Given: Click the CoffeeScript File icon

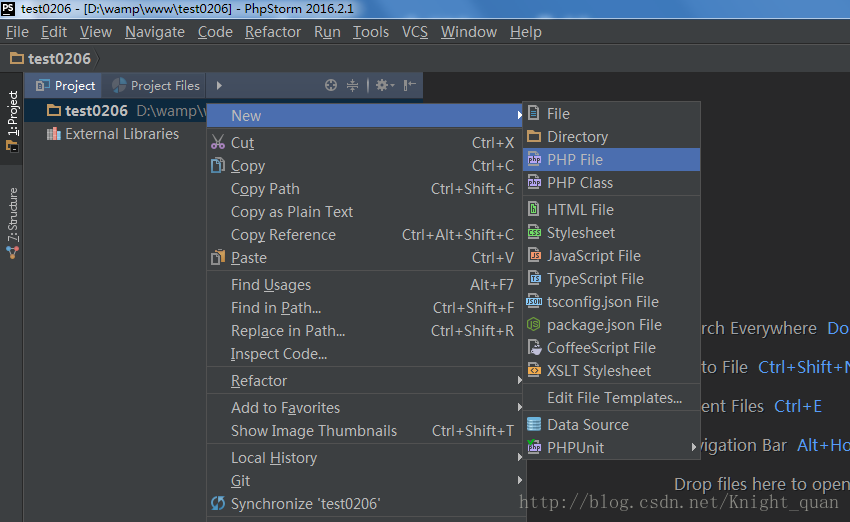Looking at the screenshot, I should (x=535, y=347).
